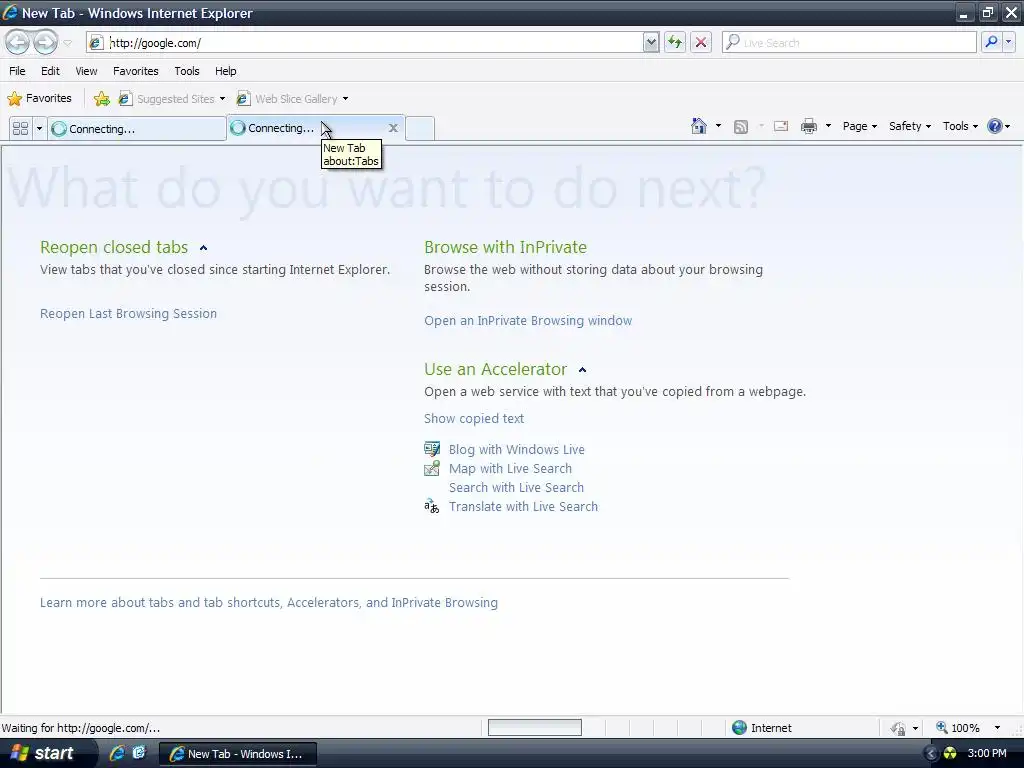Open the Safety command menu
This screenshot has height=768, width=1024.
tap(910, 126)
